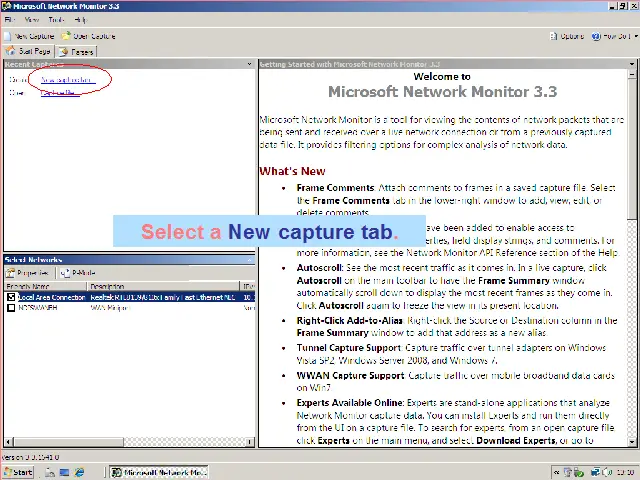Viewport: 640px width, 480px height.
Task: Switch to the Parsers tab
Action: 77,52
